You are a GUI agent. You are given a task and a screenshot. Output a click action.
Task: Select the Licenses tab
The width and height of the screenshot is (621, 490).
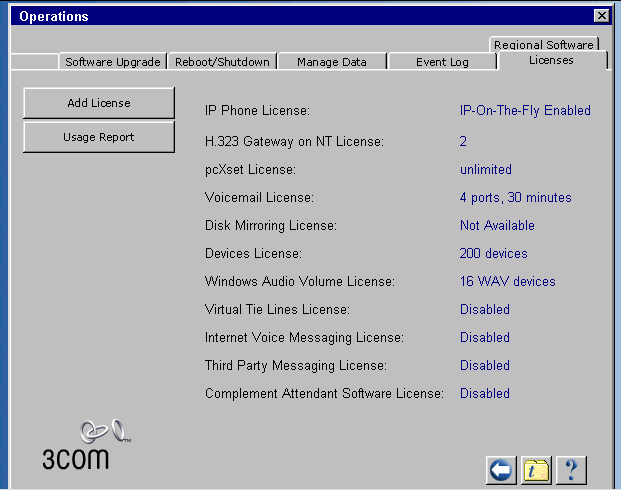pyautogui.click(x=551, y=61)
